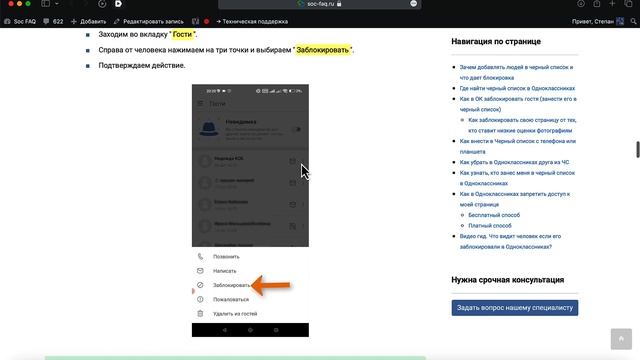Open Техническая поддержка in the admin bar
The width and height of the screenshot is (640, 360).
(252, 21)
